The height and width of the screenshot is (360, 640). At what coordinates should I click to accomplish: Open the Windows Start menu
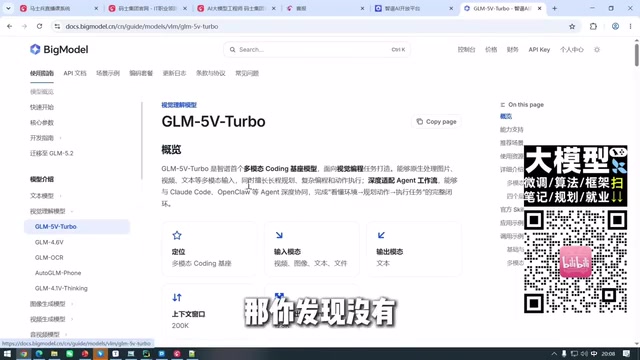tap(7, 353)
